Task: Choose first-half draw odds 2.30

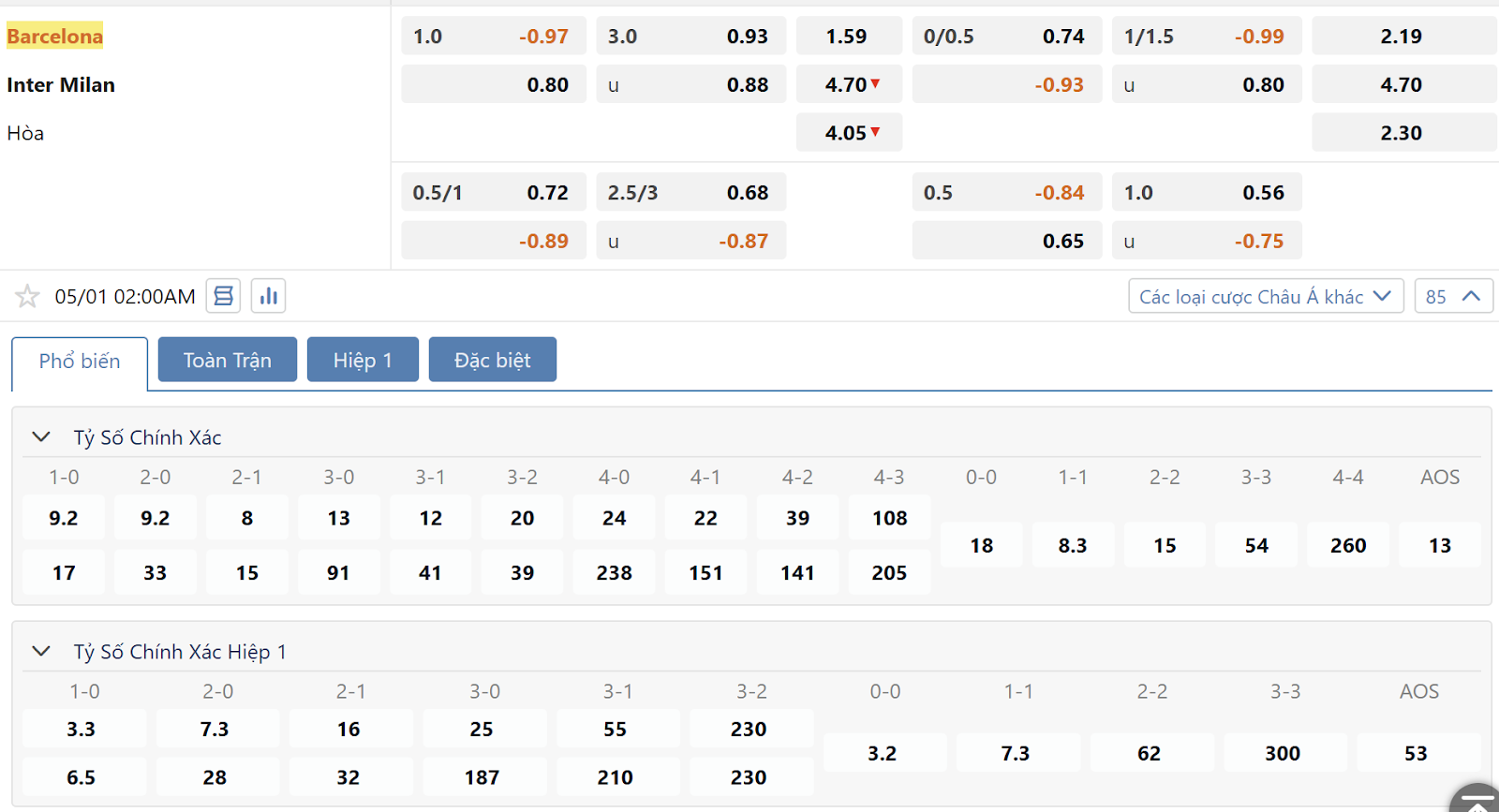Action: [1404, 133]
